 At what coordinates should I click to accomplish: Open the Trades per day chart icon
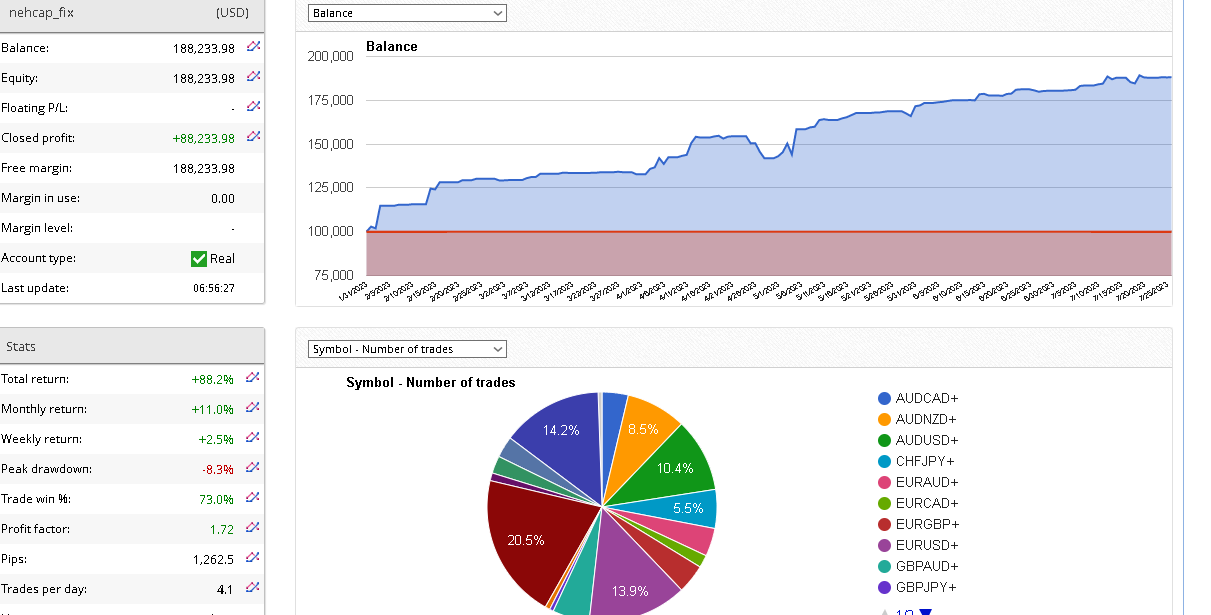[253, 588]
